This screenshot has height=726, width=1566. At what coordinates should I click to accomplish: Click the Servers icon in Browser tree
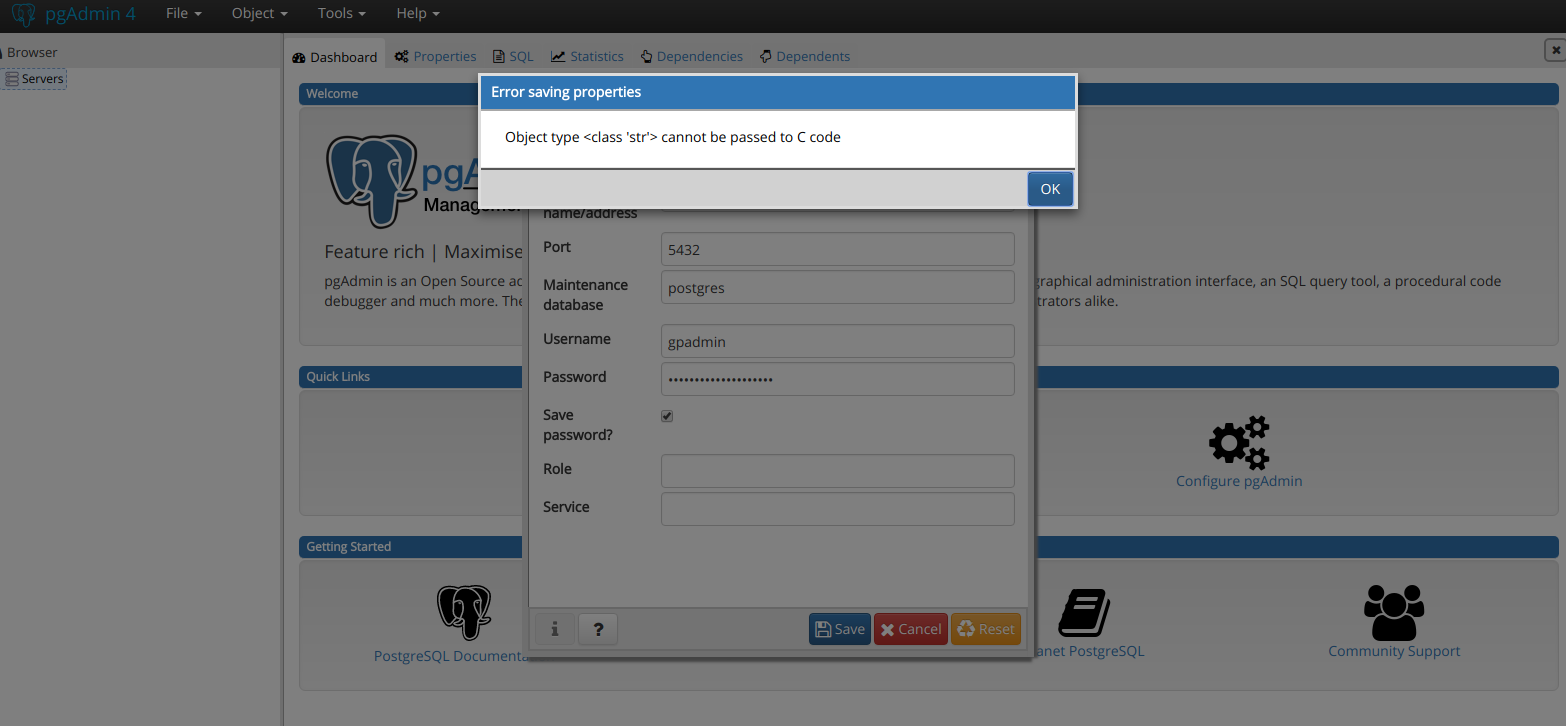12,79
